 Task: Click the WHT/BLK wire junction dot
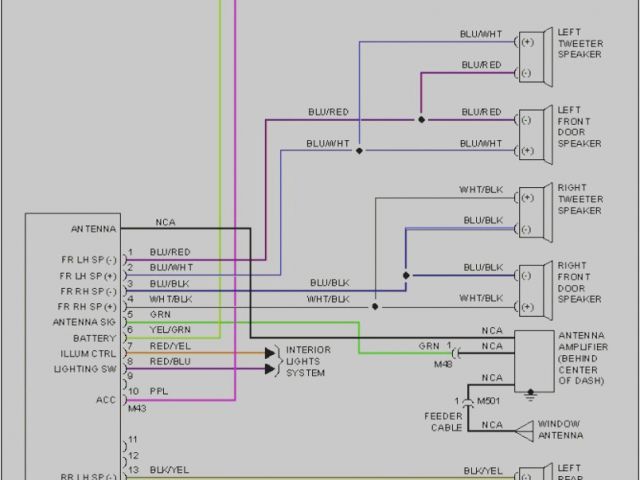pyautogui.click(x=375, y=306)
